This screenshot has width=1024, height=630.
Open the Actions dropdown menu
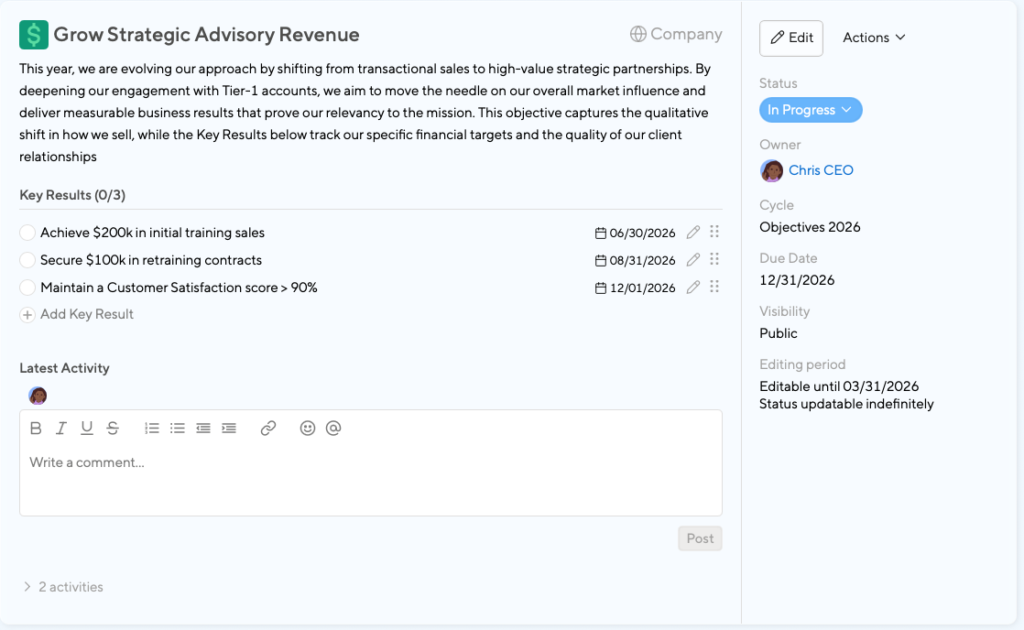(x=874, y=38)
